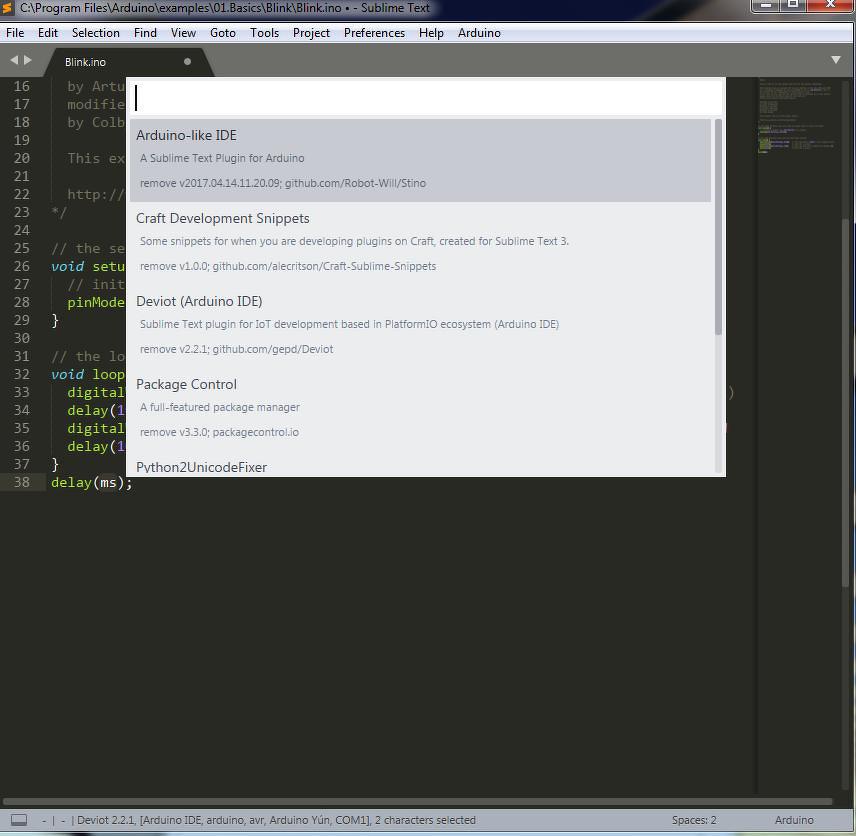Image resolution: width=856 pixels, height=836 pixels.
Task: Choose Python2UnicodeFixer package entry
Action: click(x=420, y=464)
